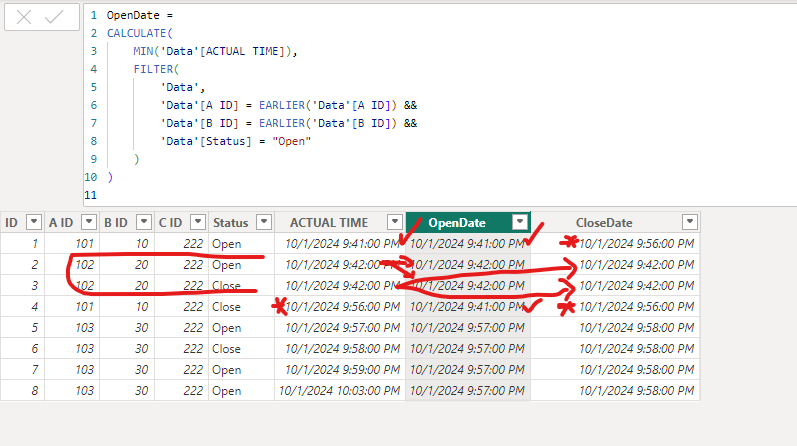Select B ID cell 10 in row 4
This screenshot has width=797, height=446.
coord(127,307)
